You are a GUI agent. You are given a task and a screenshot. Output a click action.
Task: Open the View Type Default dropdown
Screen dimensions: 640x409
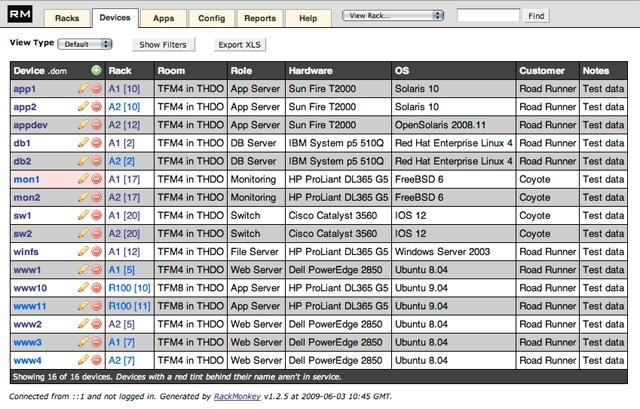point(85,44)
